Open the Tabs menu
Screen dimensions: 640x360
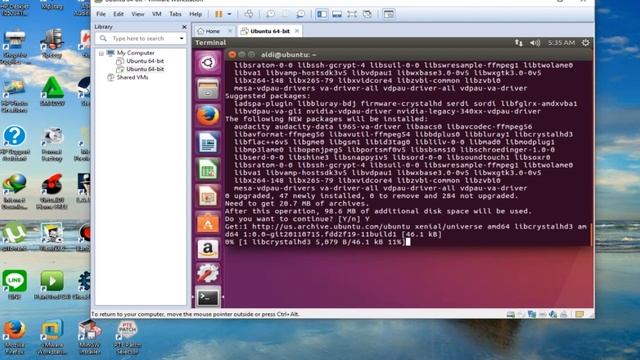(176, 14)
